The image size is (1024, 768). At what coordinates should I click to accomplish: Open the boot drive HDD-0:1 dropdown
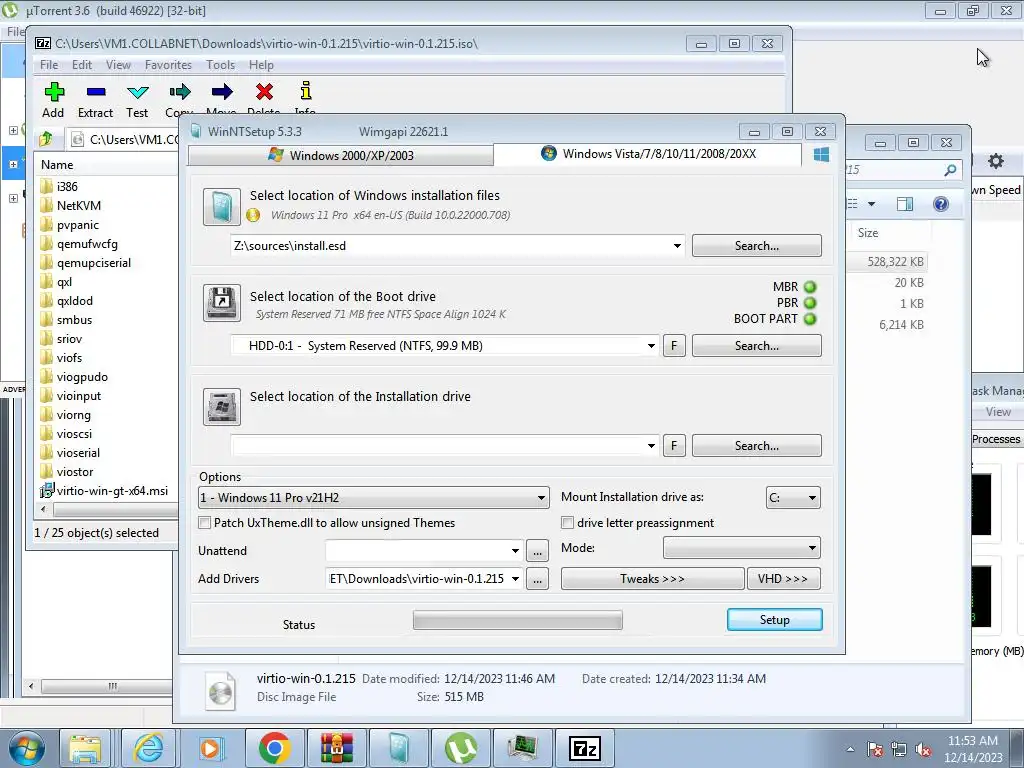pyautogui.click(x=651, y=345)
